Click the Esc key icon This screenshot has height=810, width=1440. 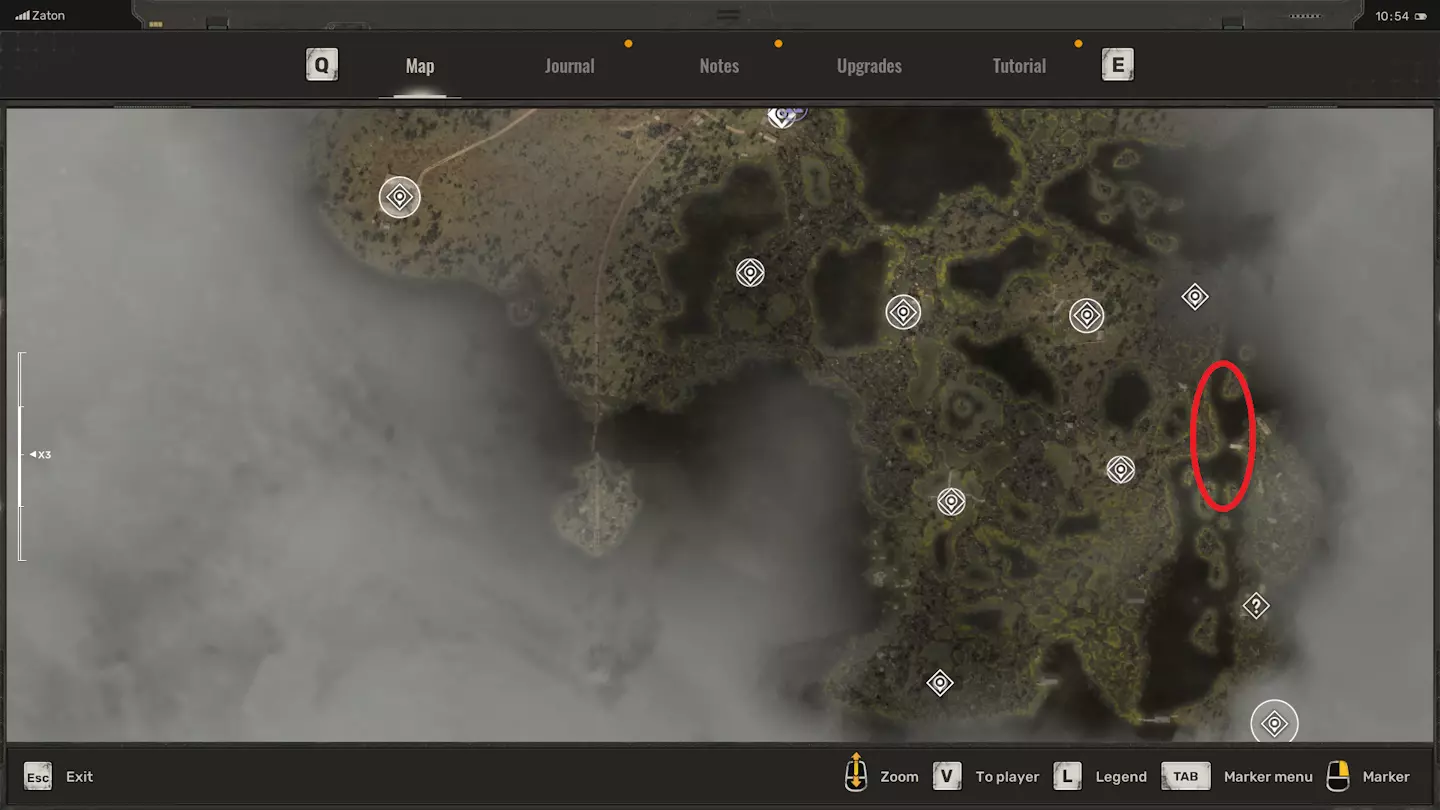point(38,777)
